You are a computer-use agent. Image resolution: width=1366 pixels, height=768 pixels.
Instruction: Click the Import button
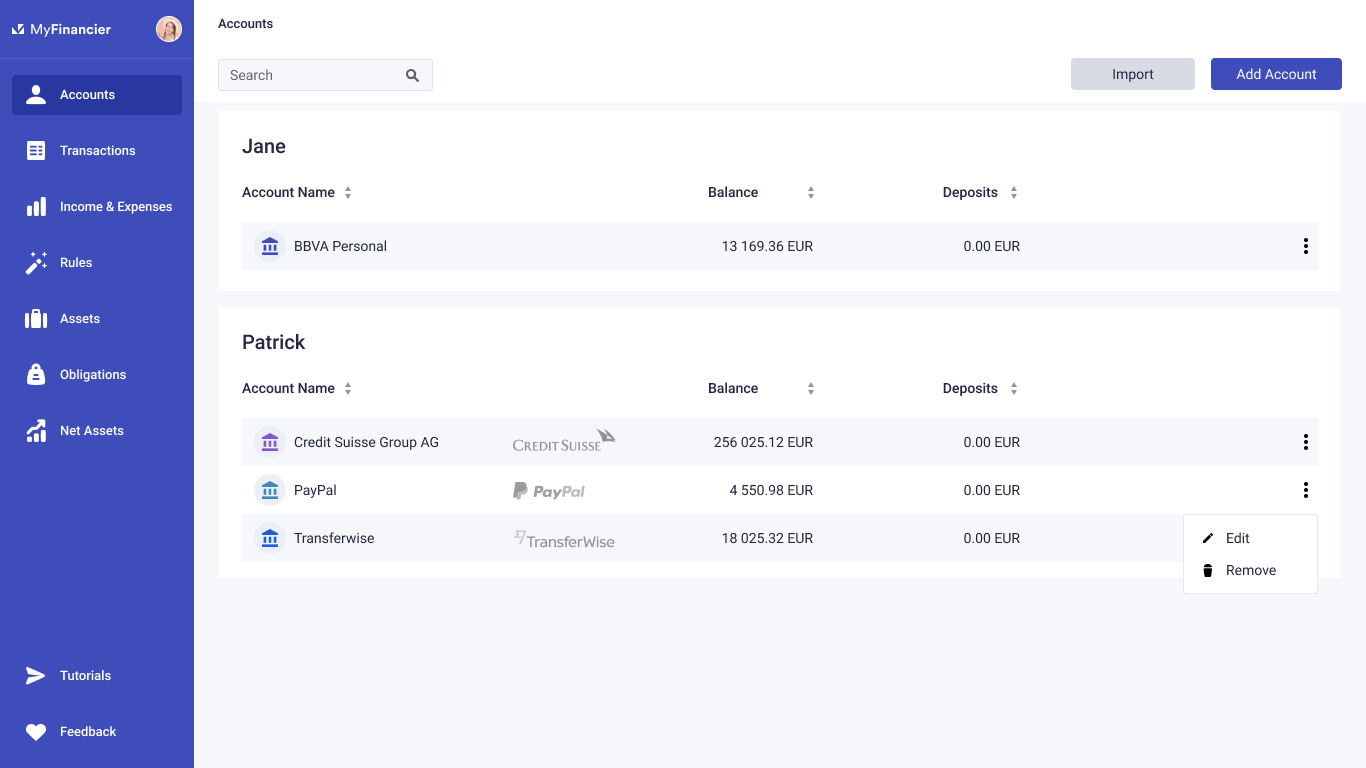[1132, 74]
